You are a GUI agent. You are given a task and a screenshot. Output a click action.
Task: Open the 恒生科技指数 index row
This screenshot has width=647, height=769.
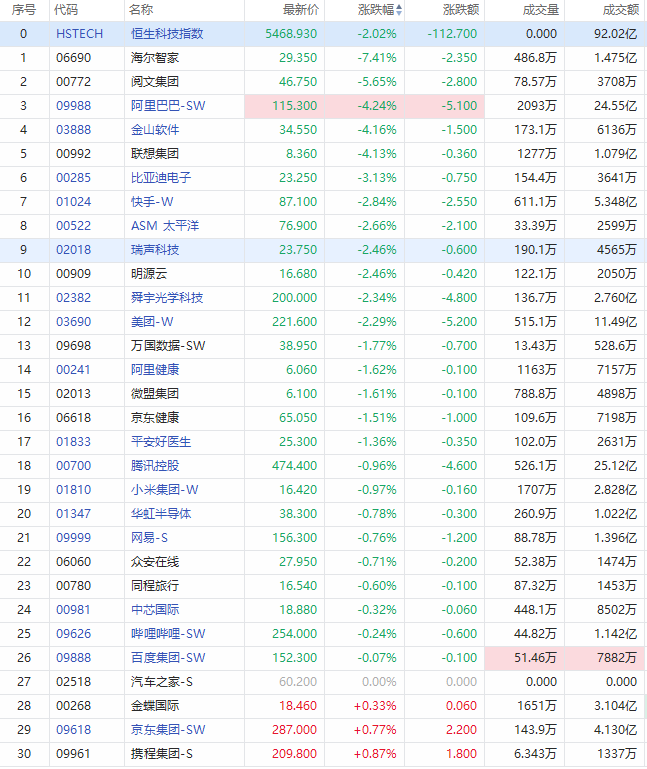coord(167,34)
